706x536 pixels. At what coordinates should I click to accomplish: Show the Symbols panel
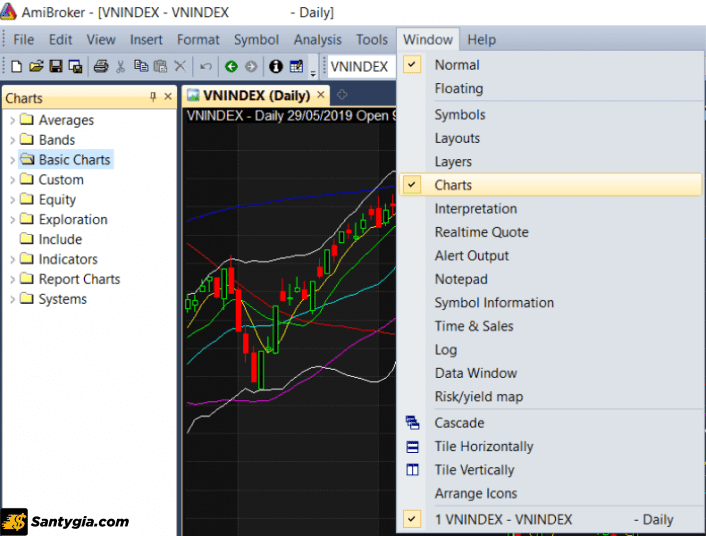coord(550,114)
